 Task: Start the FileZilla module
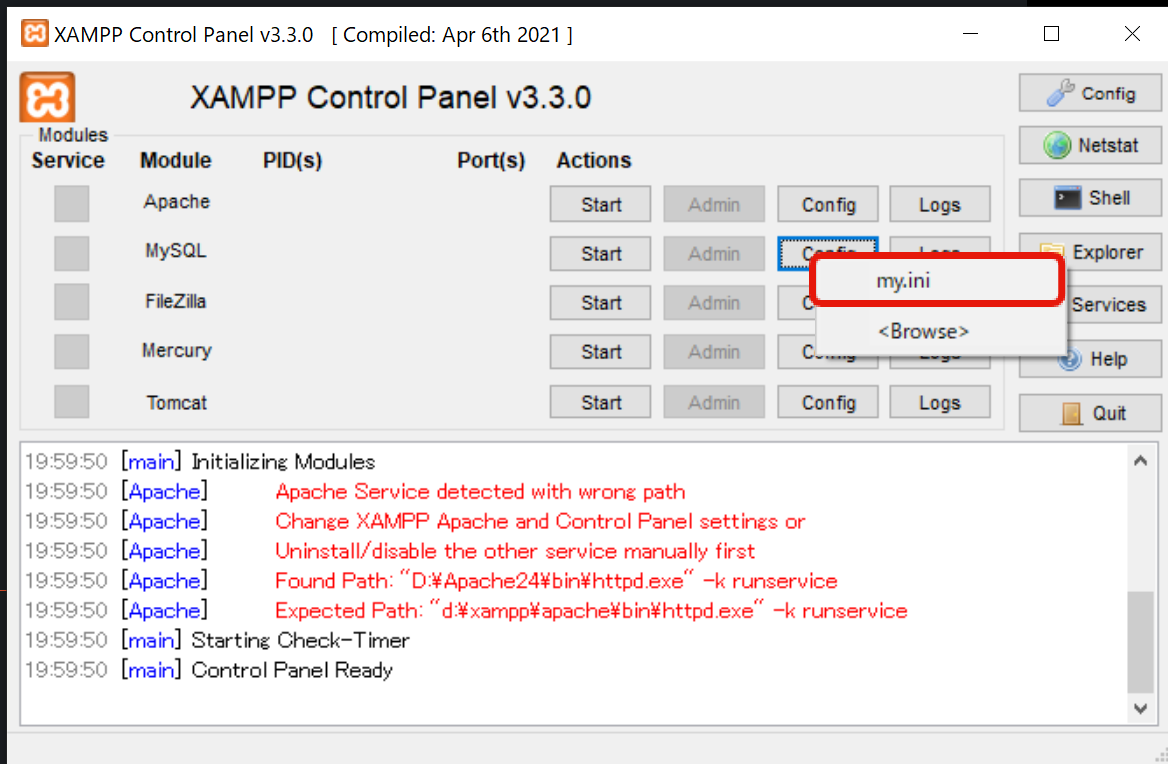[x=600, y=303]
